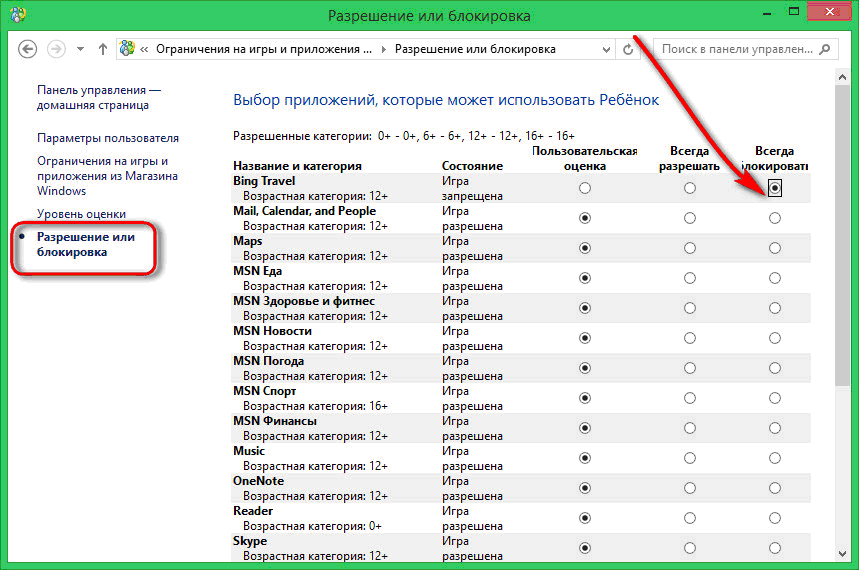Go up one level with Up arrow
Screen dimensions: 859x570
coord(102,49)
